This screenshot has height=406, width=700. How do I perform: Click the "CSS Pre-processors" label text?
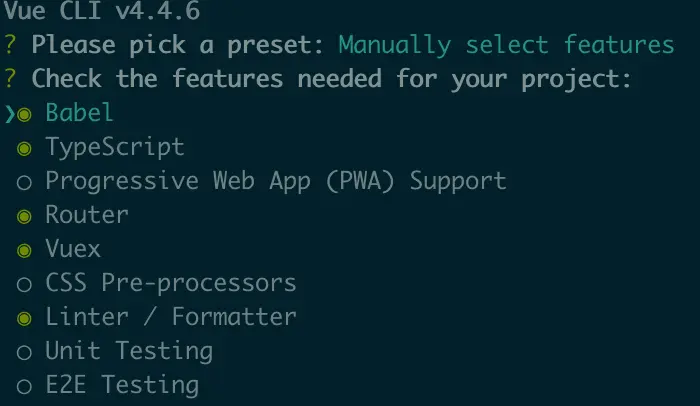(171, 283)
